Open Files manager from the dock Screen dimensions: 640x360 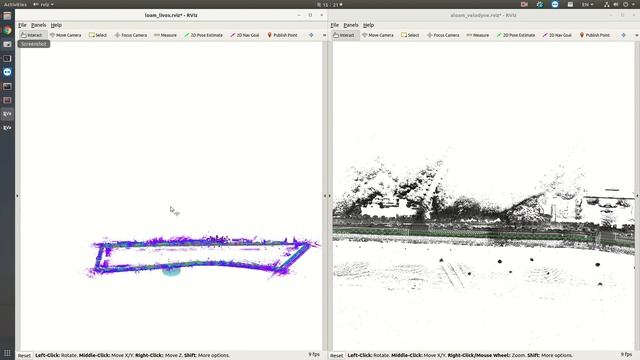7,16
